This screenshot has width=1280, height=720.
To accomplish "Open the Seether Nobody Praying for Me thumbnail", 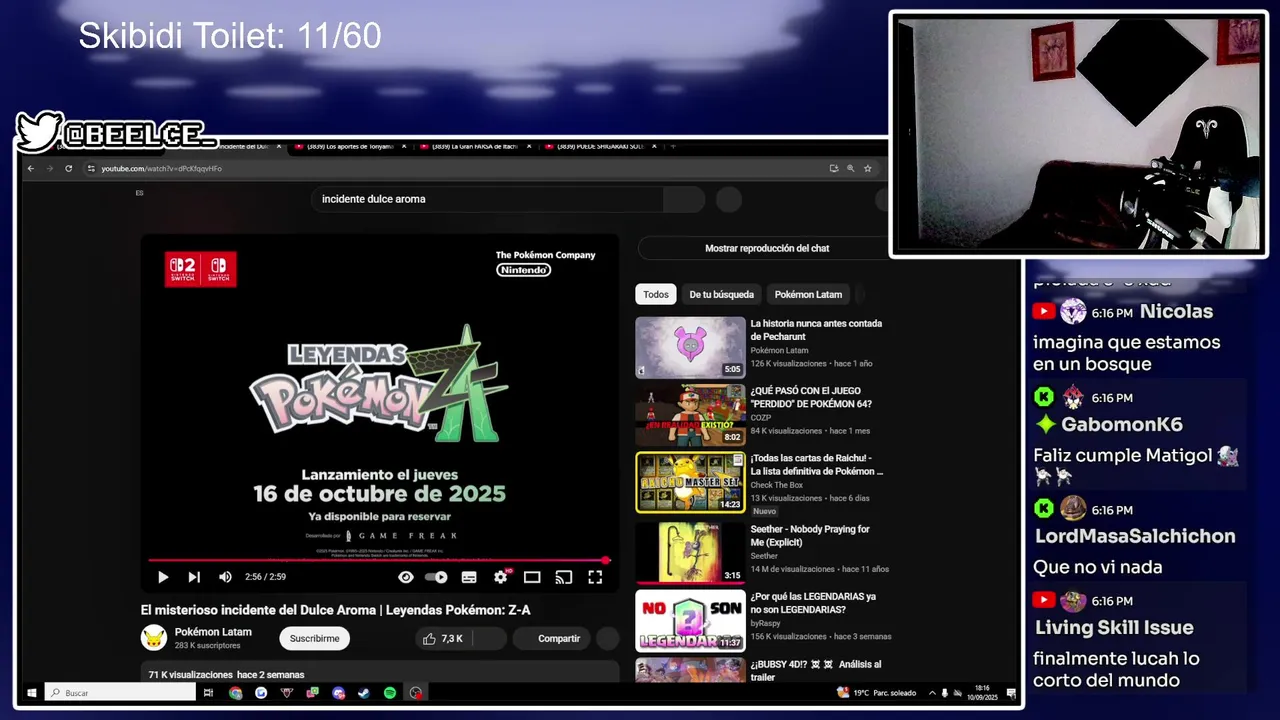I will 690,551.
